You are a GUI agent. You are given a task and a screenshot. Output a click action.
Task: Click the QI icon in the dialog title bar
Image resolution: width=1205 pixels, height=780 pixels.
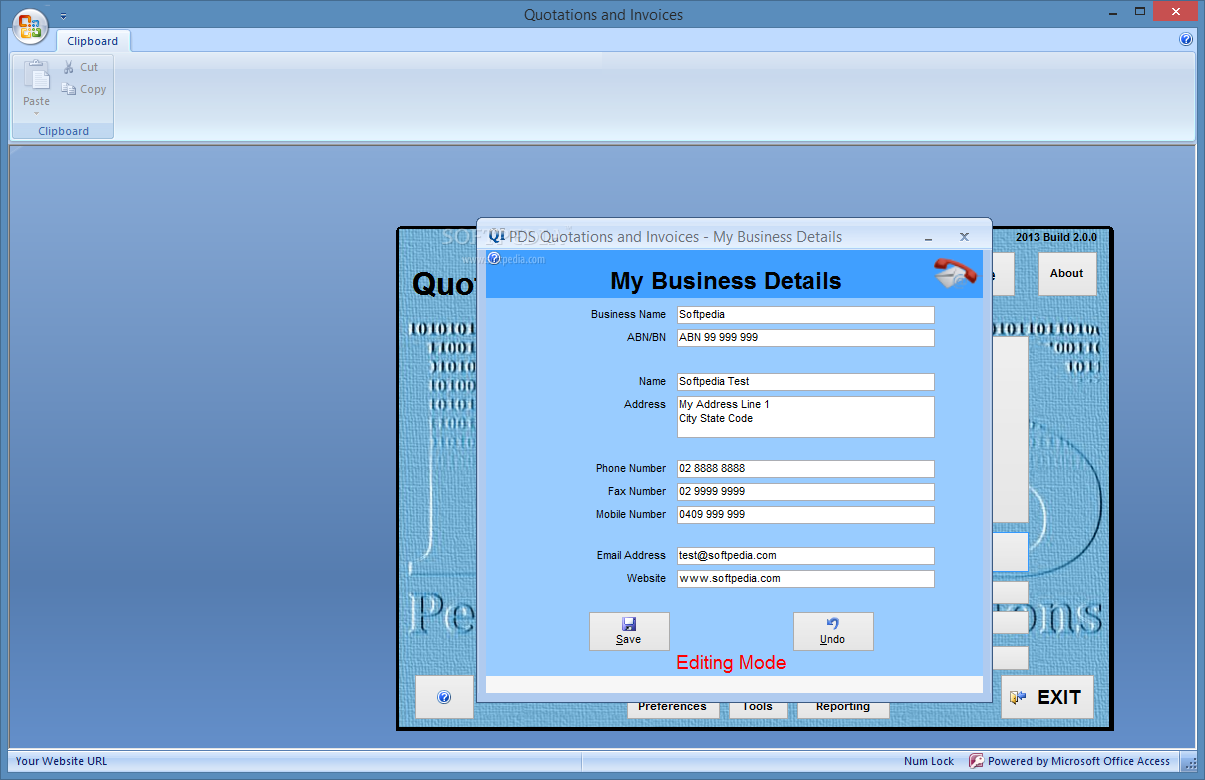point(496,236)
